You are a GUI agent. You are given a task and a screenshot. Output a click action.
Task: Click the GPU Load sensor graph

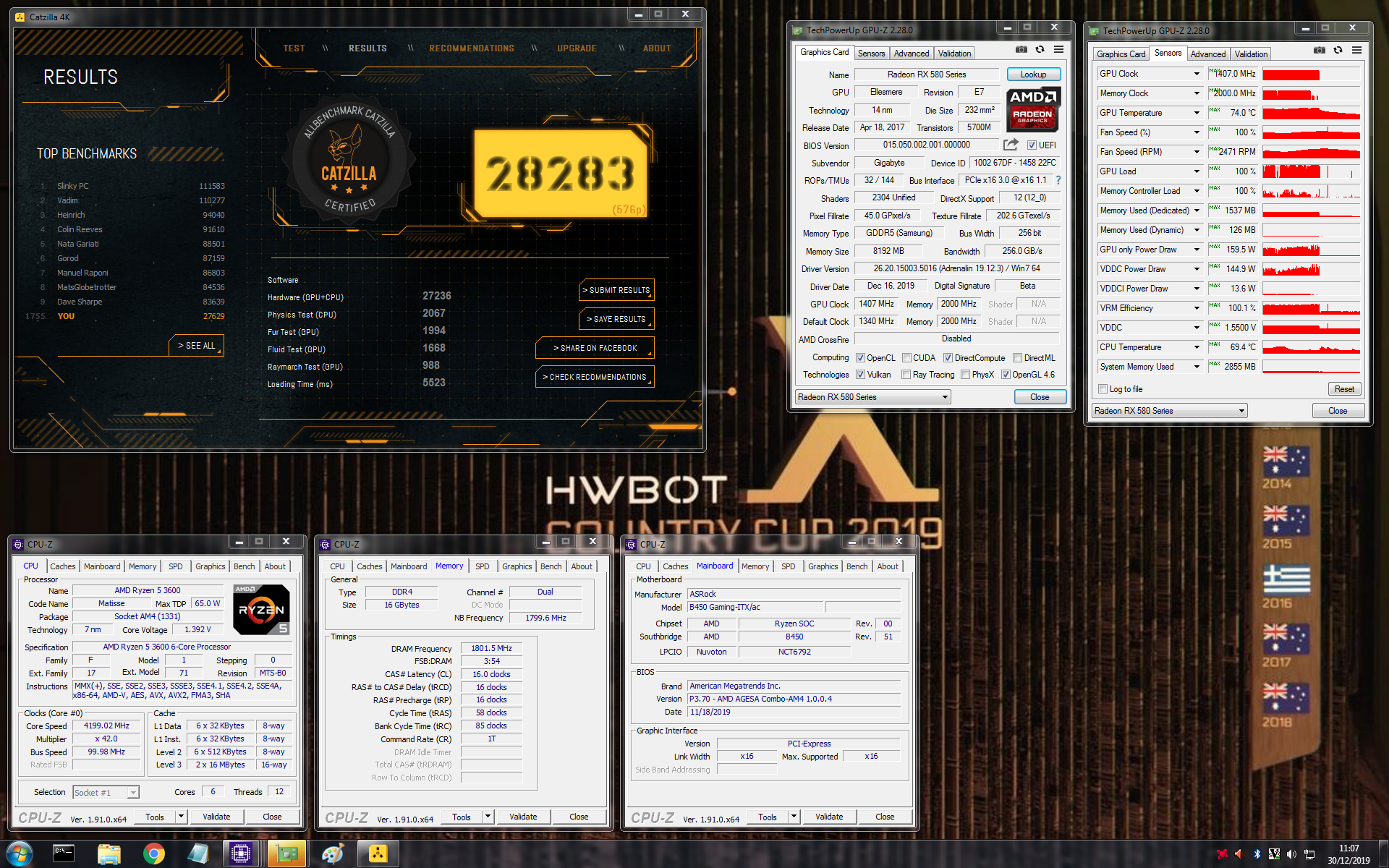(1311, 171)
